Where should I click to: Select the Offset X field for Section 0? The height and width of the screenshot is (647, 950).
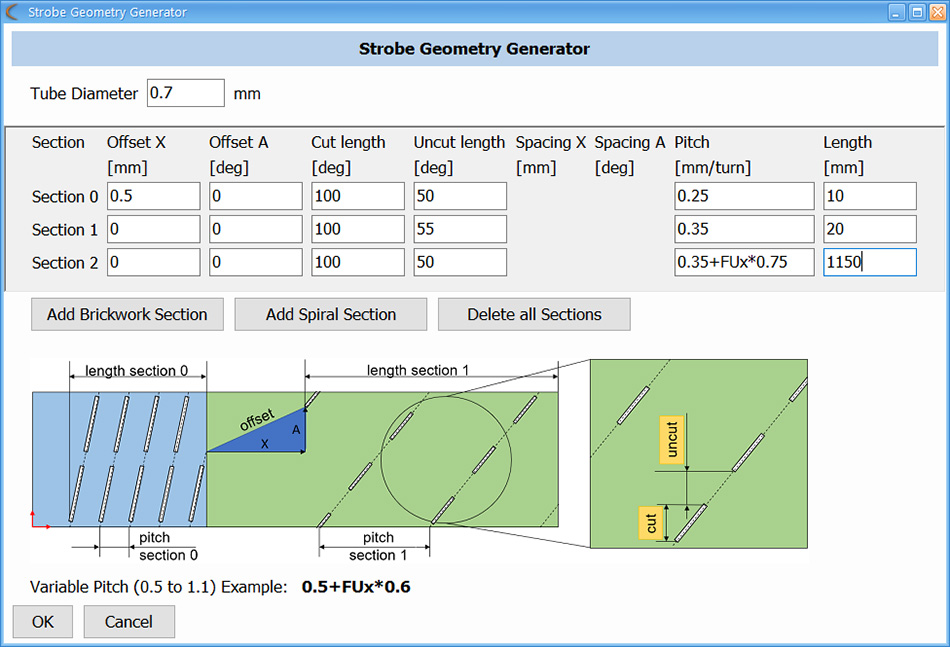coord(153,196)
